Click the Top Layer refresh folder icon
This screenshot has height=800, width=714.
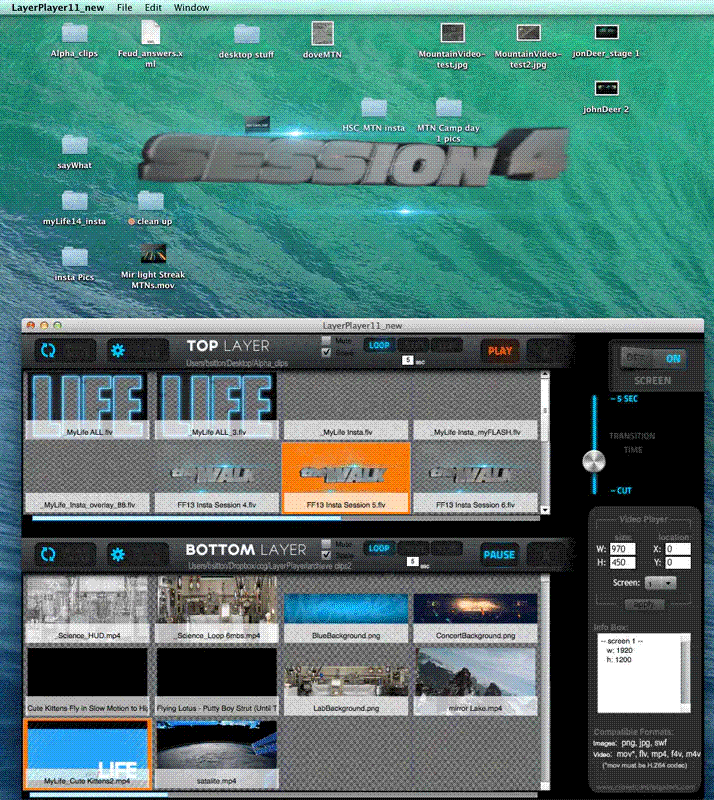48,351
